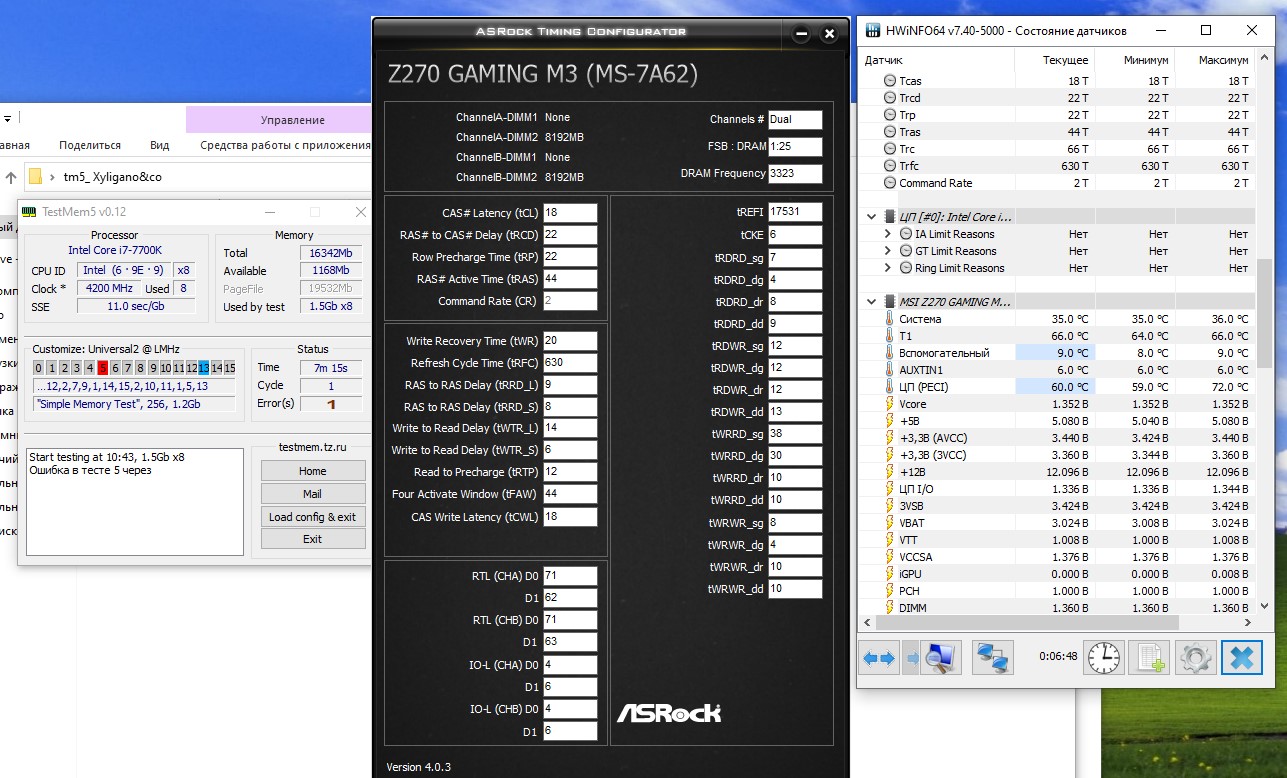1287x778 pixels.
Task: Click the Command Rate (CR) field in ASRock
Action: click(x=570, y=301)
